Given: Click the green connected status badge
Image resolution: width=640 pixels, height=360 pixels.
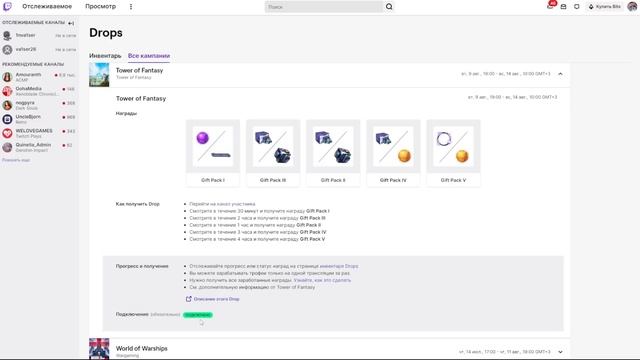Looking at the screenshot, I should tap(198, 315).
